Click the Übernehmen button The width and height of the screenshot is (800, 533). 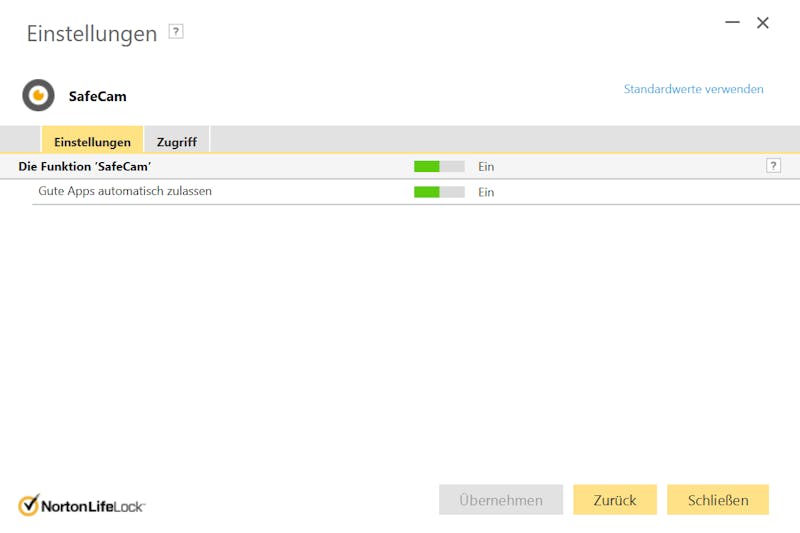(501, 500)
